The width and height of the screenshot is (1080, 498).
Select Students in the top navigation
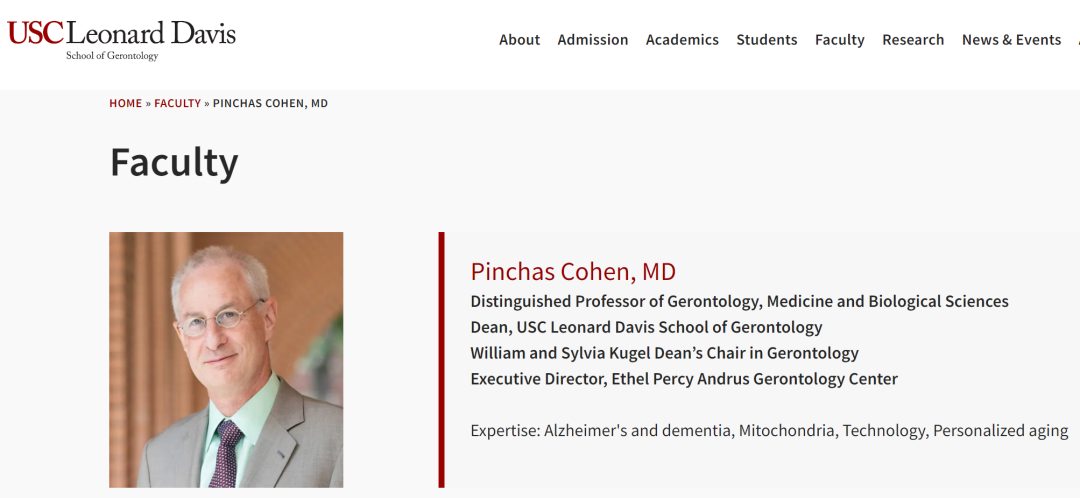point(767,40)
